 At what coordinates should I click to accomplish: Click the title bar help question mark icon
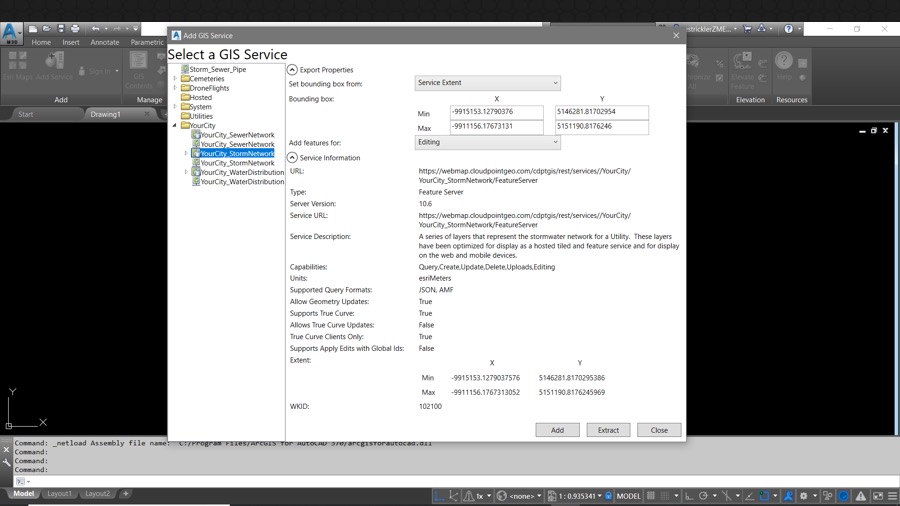789,29
